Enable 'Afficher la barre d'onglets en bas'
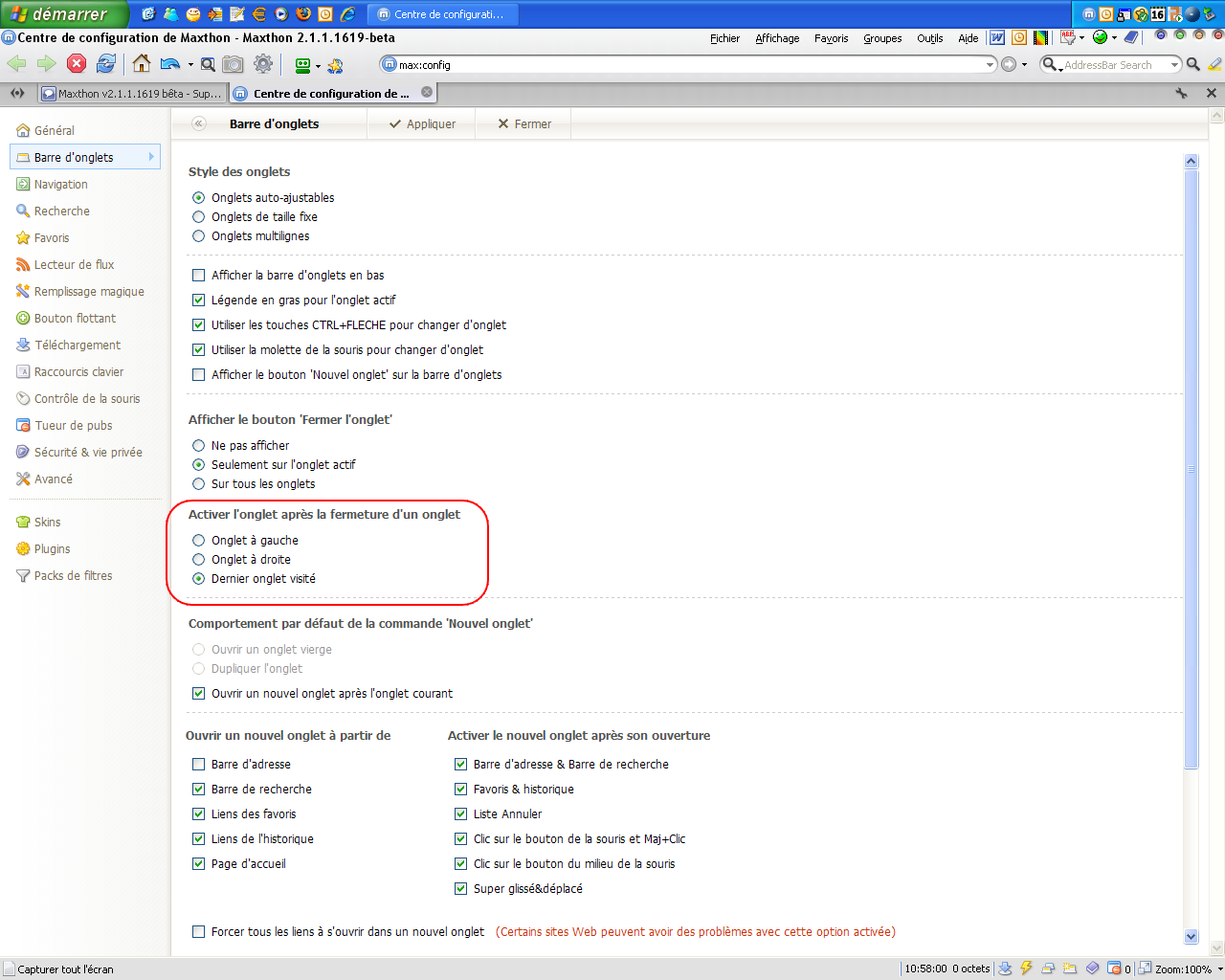The image size is (1225, 980). (x=199, y=276)
